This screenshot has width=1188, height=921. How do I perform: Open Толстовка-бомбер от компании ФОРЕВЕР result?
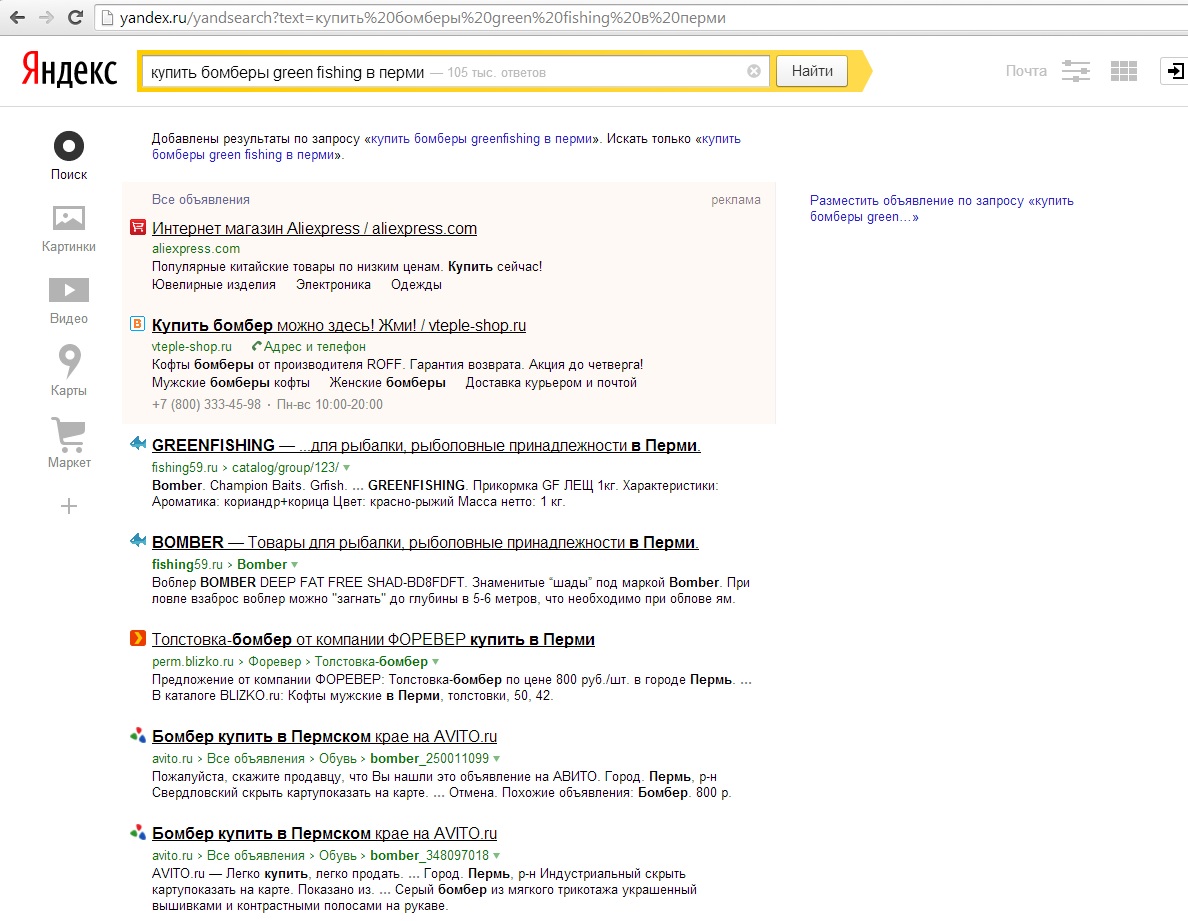click(373, 639)
